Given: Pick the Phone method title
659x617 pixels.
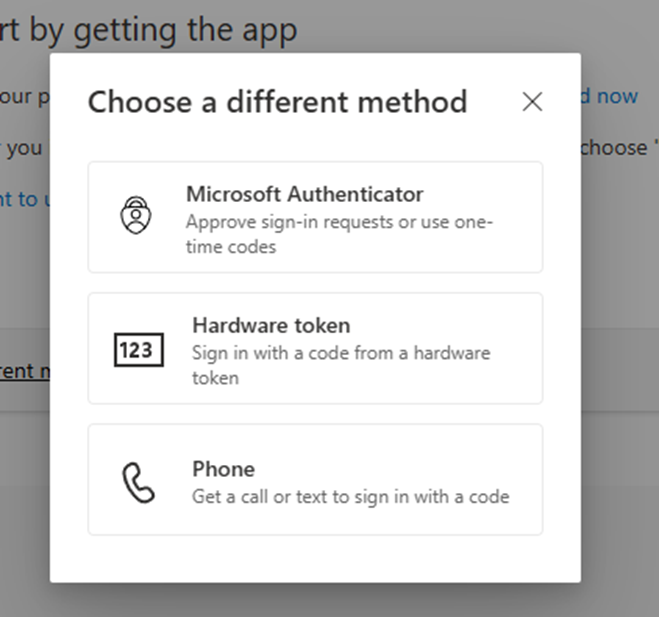Looking at the screenshot, I should 223,468.
